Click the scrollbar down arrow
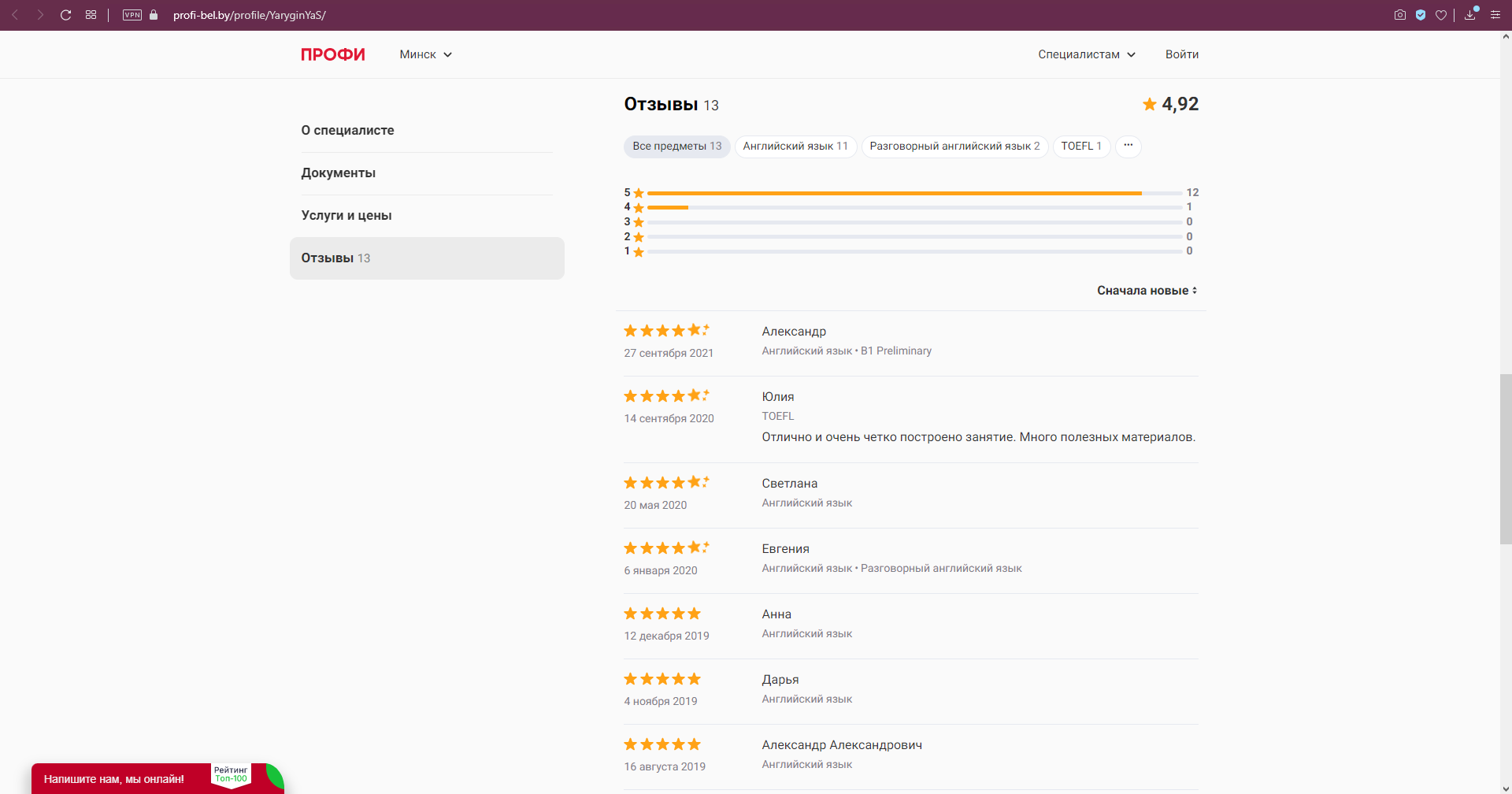The image size is (1512, 794). click(x=1506, y=788)
